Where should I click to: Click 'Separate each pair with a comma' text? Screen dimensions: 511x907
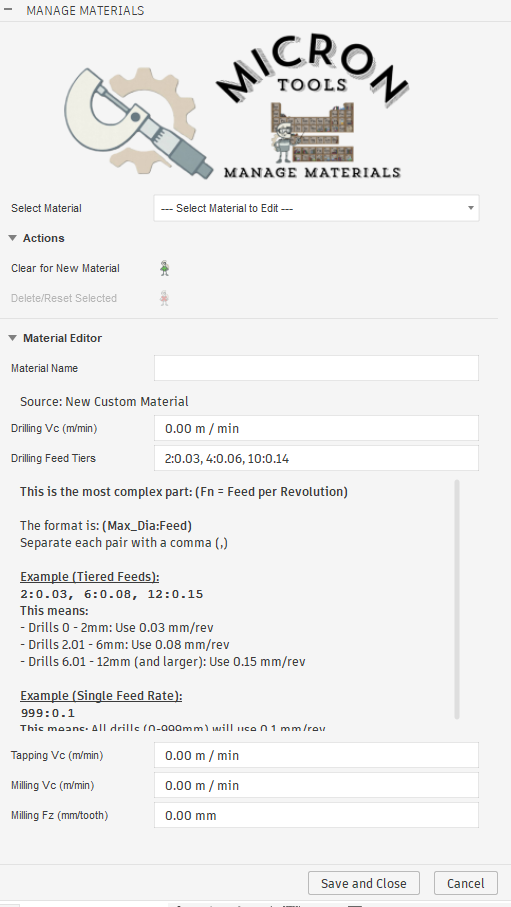[x=124, y=543]
